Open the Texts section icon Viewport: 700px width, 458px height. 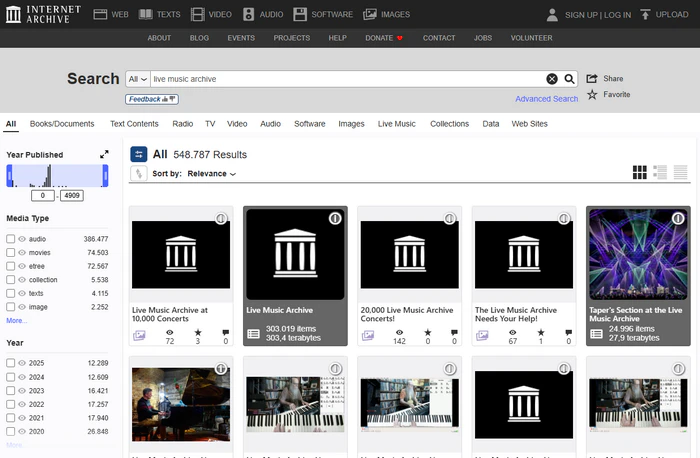tap(146, 14)
